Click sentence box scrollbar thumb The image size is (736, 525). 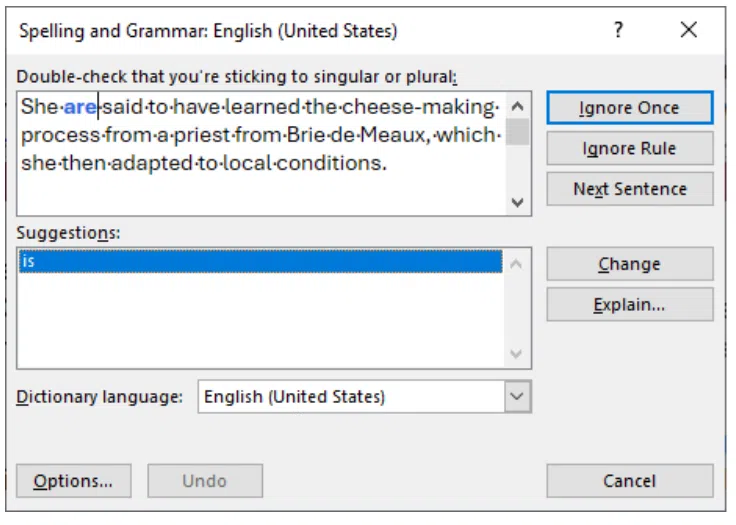pos(517,131)
